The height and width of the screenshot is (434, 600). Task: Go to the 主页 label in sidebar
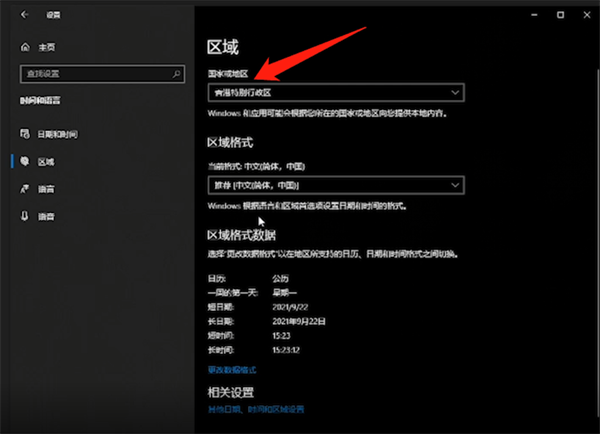[x=47, y=47]
